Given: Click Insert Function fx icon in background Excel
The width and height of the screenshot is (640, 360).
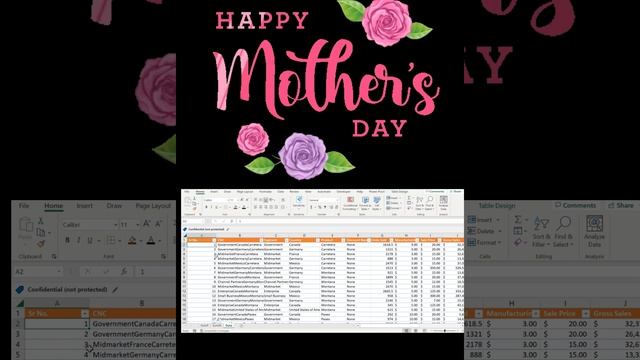Looking at the screenshot, I should (124, 271).
